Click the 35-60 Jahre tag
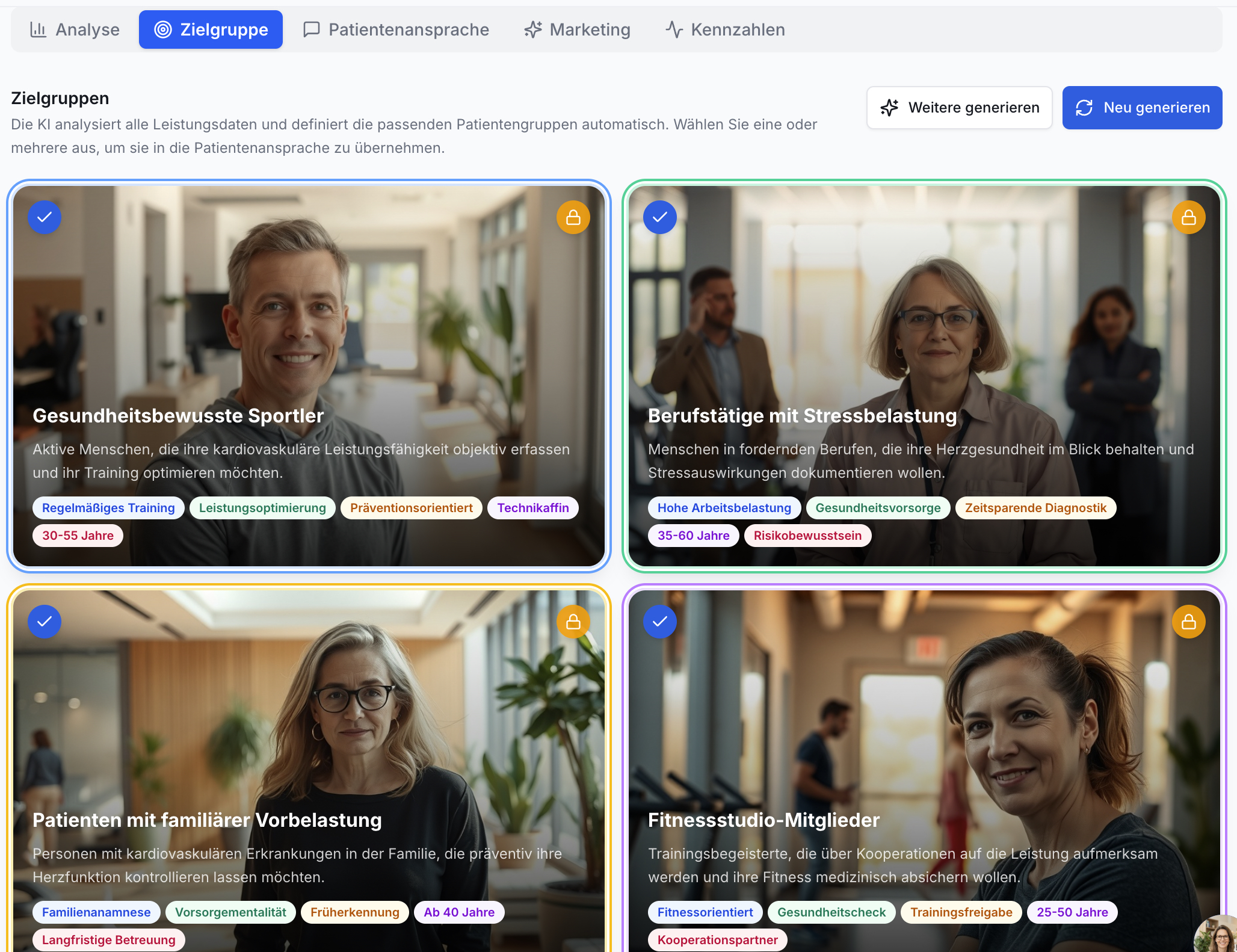 tap(693, 536)
